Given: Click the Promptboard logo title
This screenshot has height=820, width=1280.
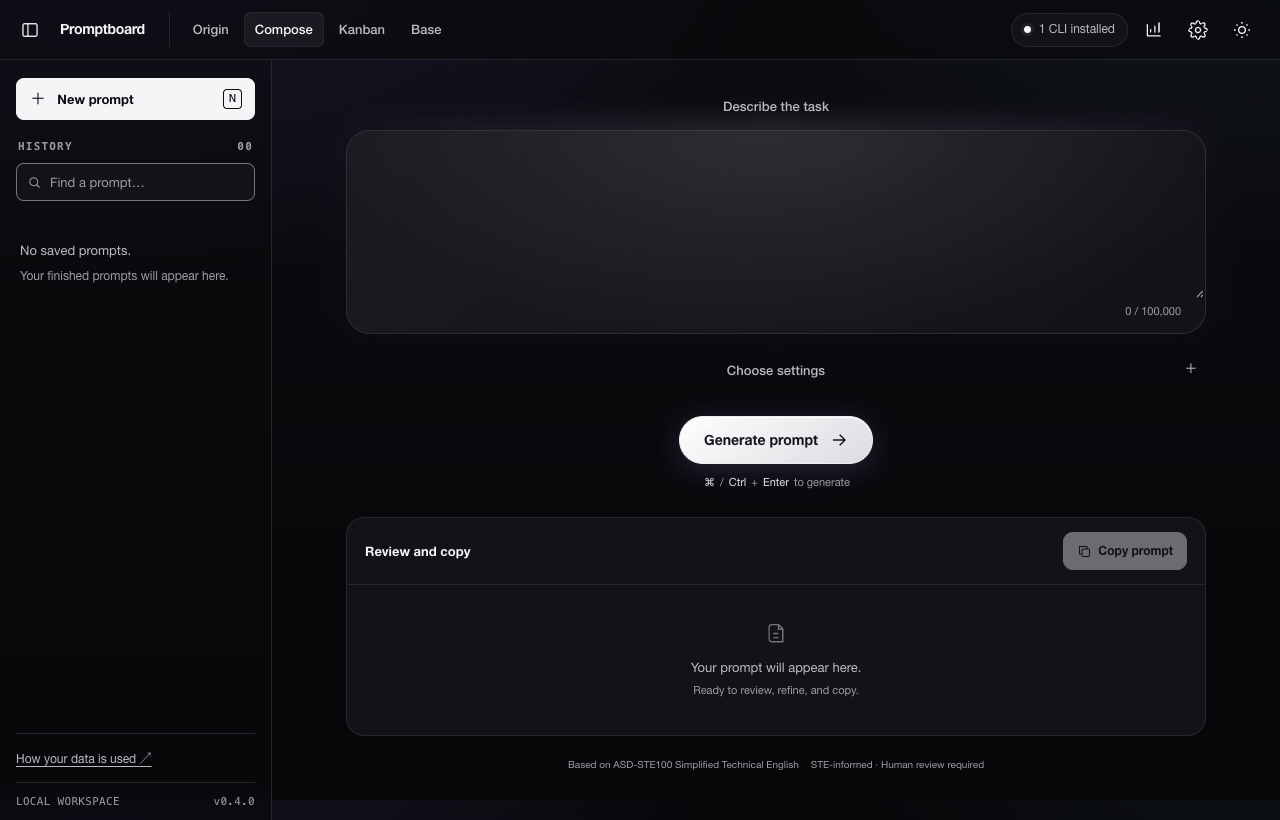Looking at the screenshot, I should pyautogui.click(x=102, y=29).
